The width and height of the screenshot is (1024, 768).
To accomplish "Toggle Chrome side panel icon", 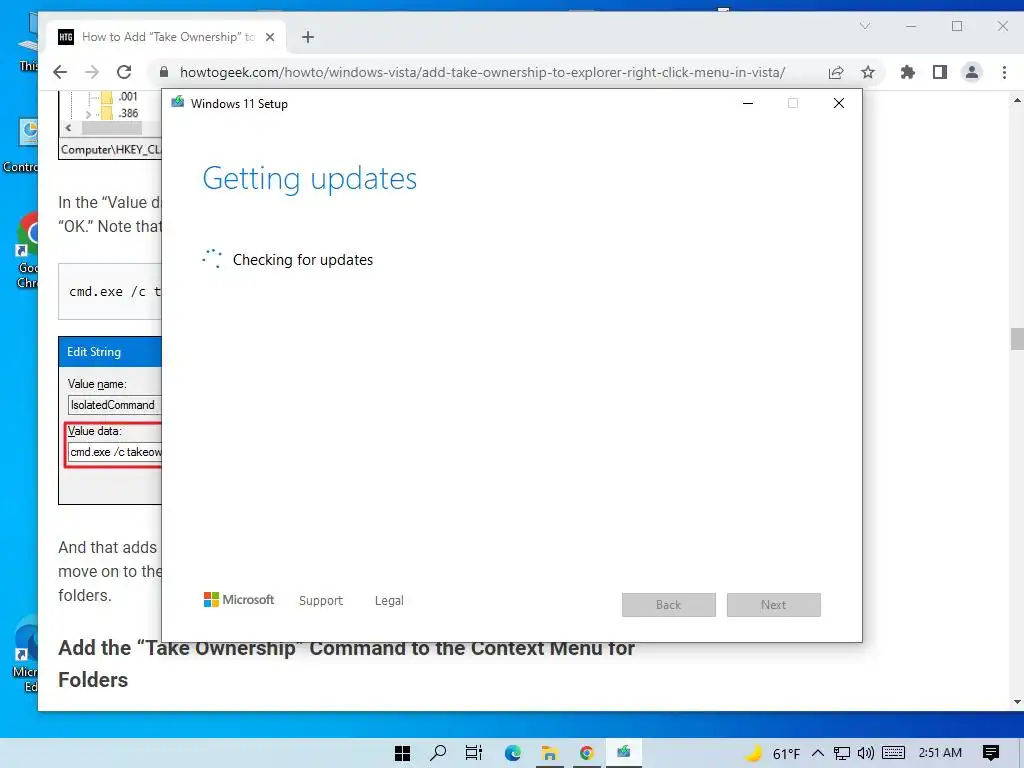I will coord(940,72).
